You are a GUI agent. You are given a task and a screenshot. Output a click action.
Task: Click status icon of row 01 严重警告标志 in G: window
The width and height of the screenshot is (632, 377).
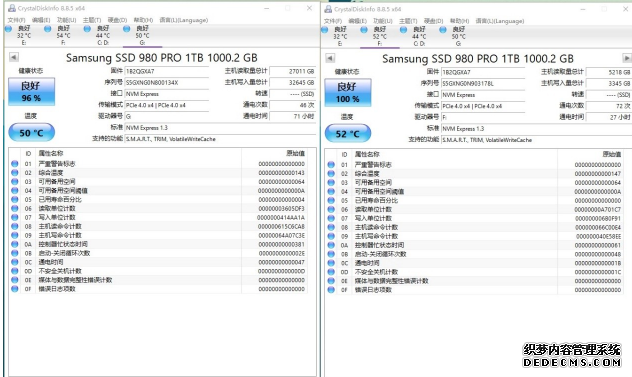(x=15, y=164)
